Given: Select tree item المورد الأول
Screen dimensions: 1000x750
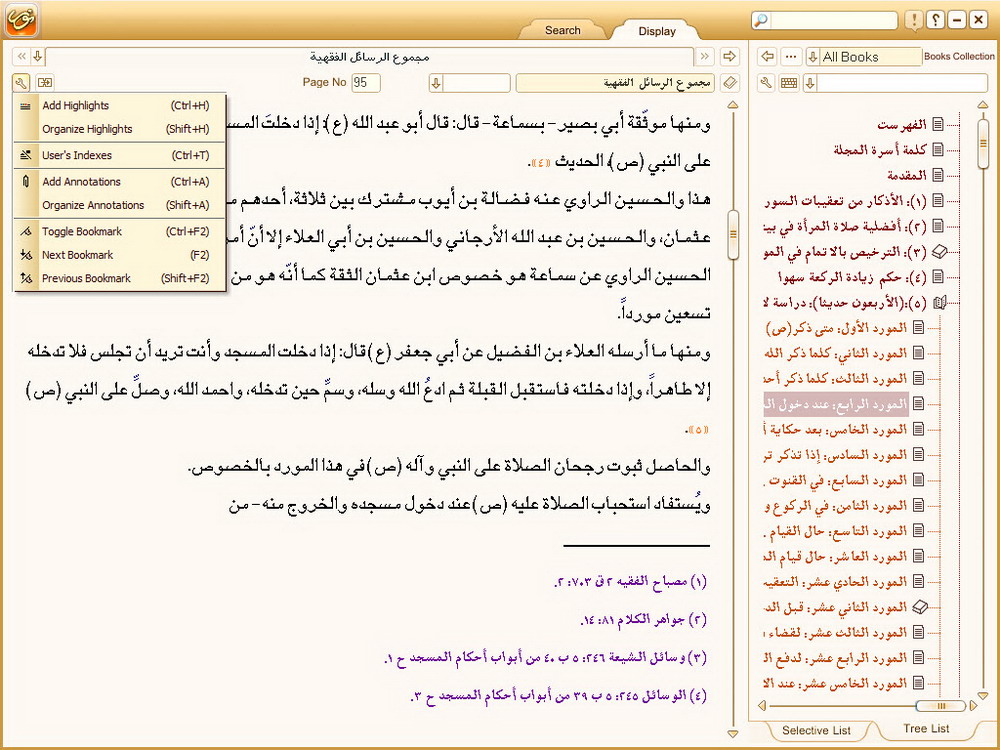Looking at the screenshot, I should (836, 328).
